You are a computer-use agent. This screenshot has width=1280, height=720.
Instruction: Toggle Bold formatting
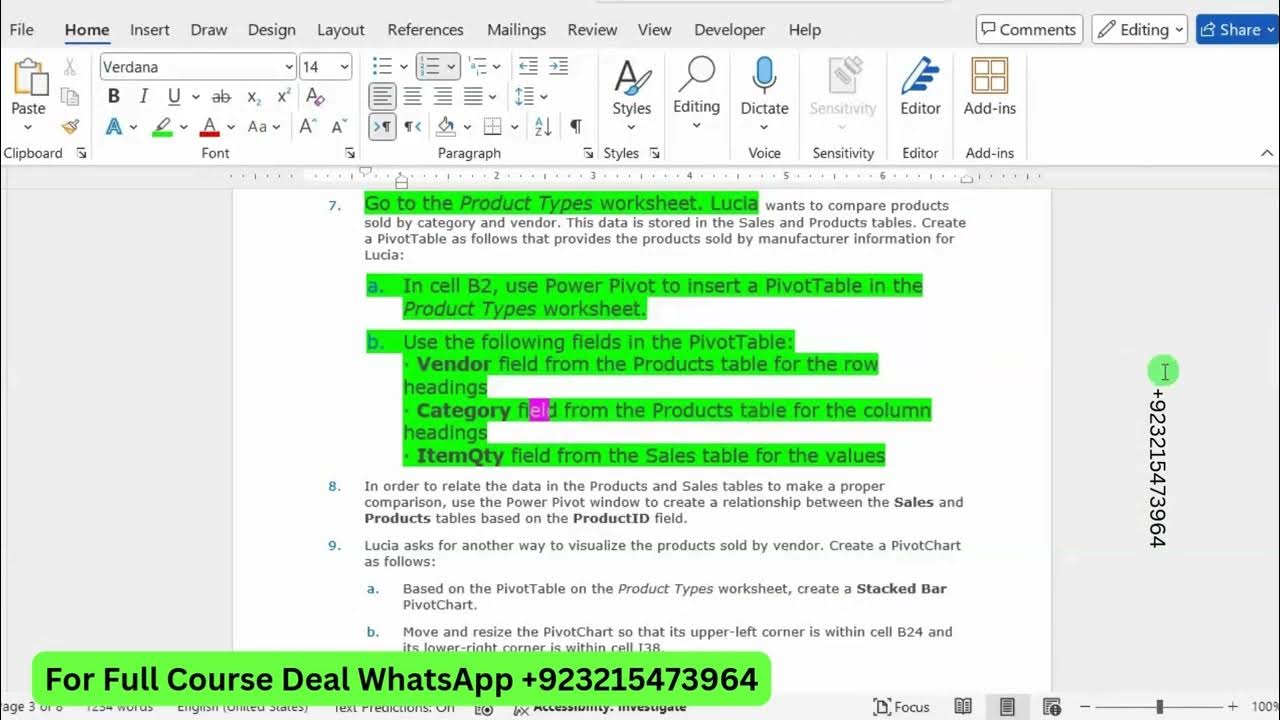click(x=114, y=97)
